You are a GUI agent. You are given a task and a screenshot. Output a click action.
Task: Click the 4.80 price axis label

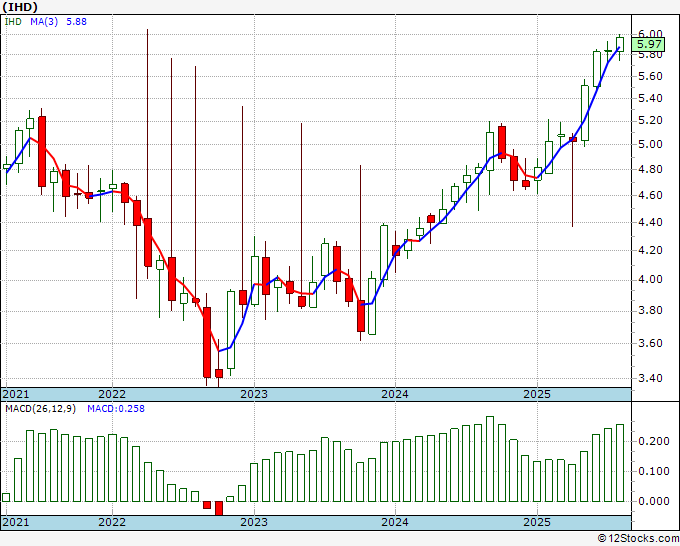(650, 169)
